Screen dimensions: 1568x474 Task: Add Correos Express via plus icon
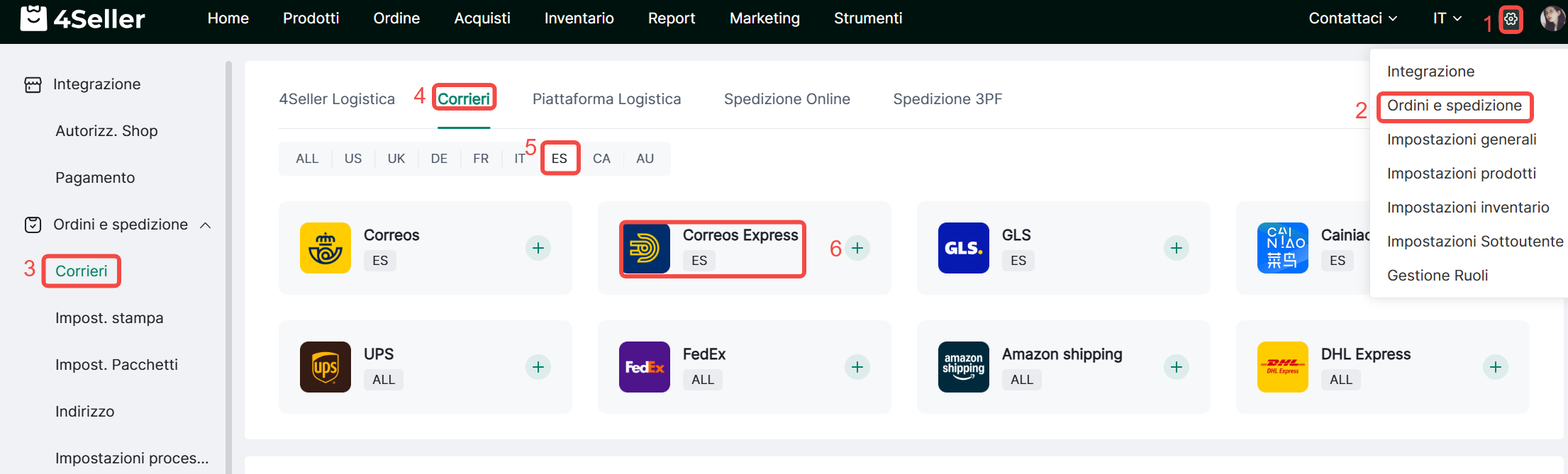click(857, 248)
